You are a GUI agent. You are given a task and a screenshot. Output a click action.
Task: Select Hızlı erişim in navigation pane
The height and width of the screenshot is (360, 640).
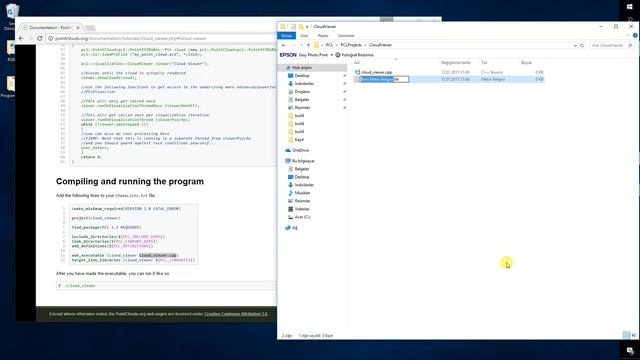point(302,68)
